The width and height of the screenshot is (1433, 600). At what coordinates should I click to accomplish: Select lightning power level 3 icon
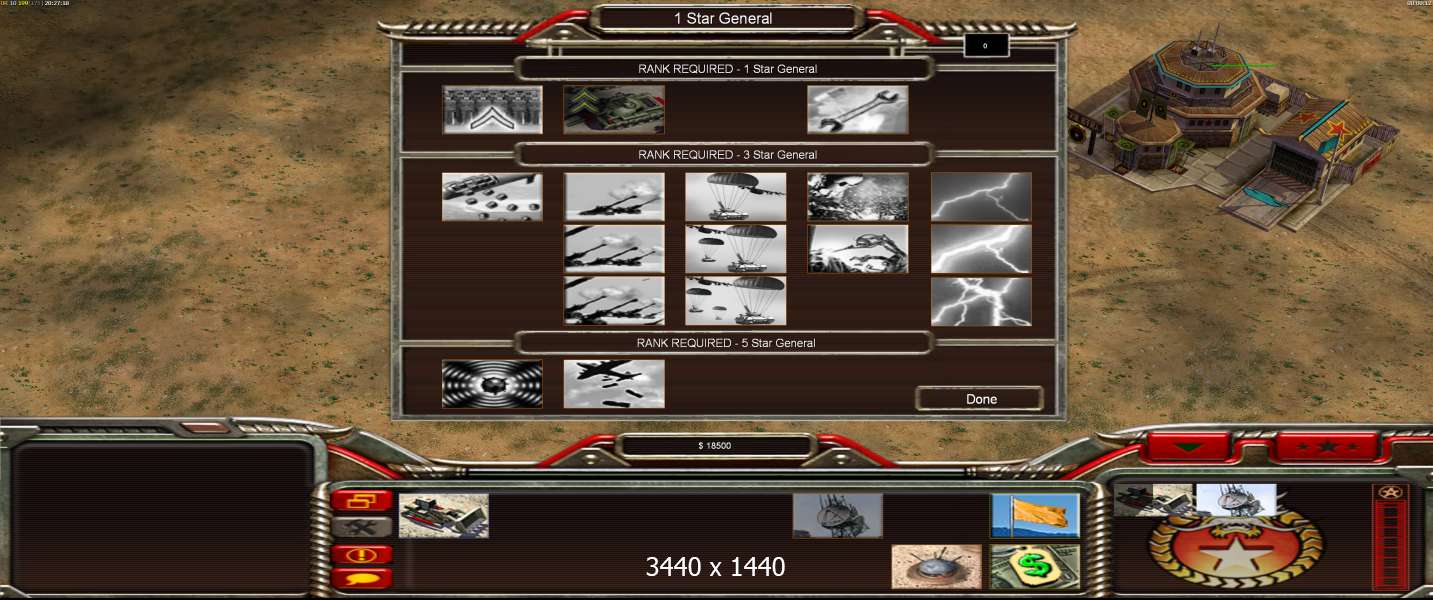click(x=981, y=301)
